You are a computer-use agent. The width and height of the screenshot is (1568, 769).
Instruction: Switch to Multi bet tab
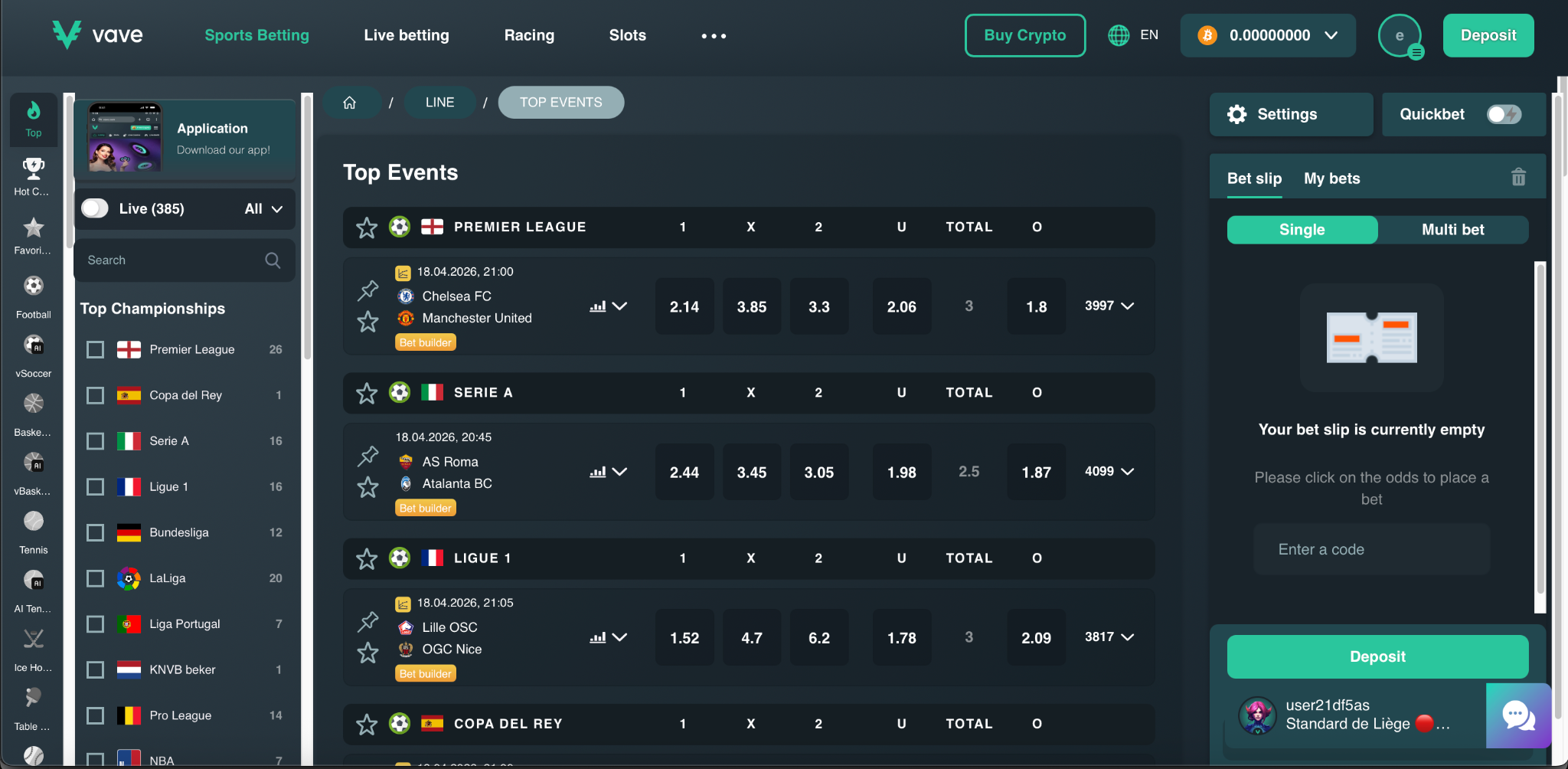coord(1452,230)
